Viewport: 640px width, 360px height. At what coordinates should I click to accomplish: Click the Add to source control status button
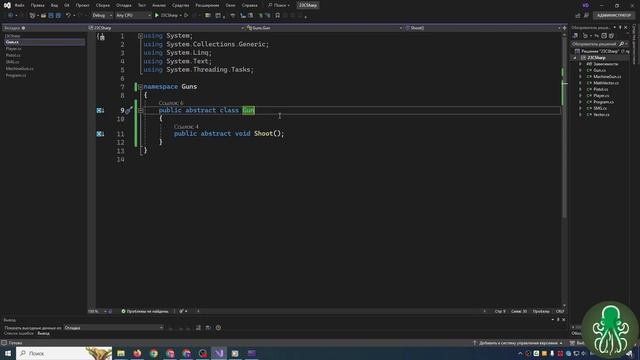pos(518,343)
